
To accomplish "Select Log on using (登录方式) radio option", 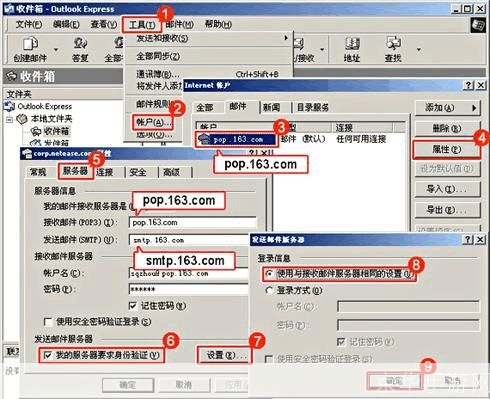I will [269, 291].
